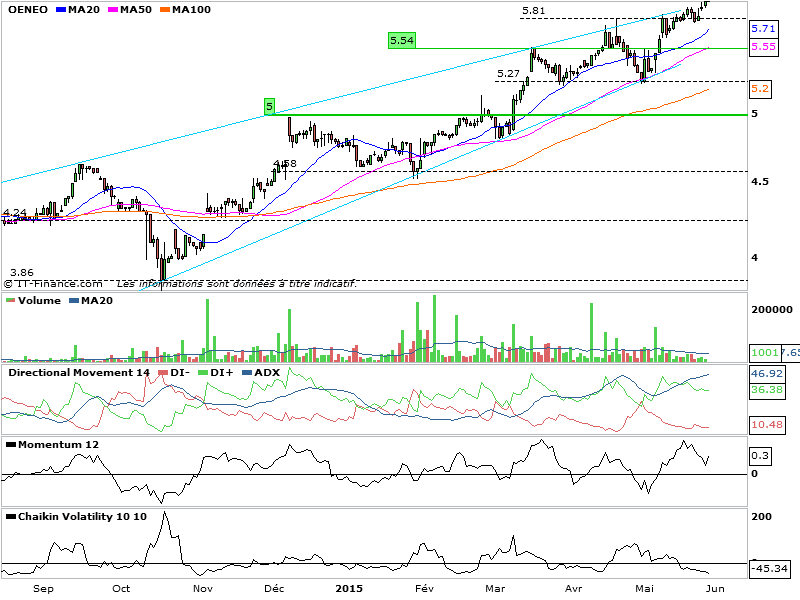This screenshot has height=600, width=800.
Task: Click the 4 price axis label
Action: tap(755, 258)
